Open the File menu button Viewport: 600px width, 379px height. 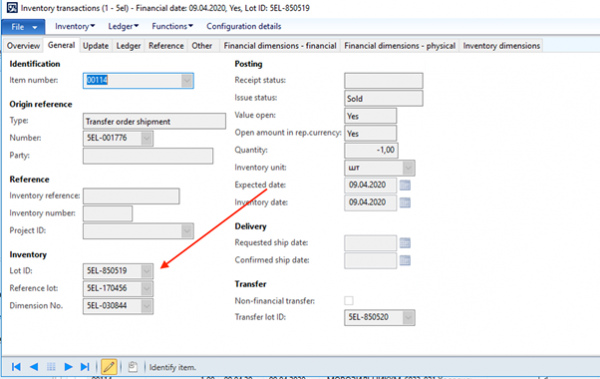point(23,27)
